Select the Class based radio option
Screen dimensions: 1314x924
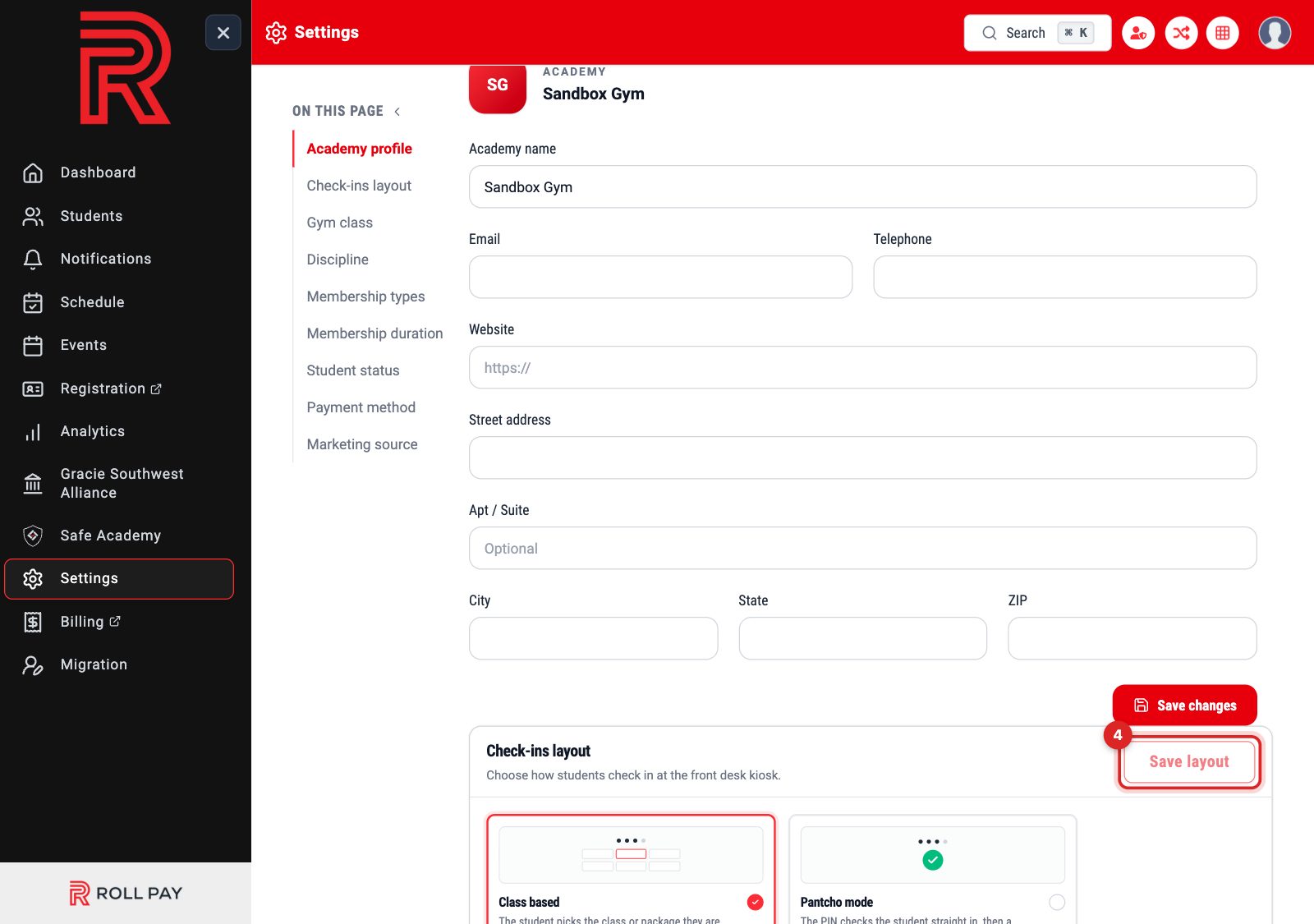pos(756,902)
